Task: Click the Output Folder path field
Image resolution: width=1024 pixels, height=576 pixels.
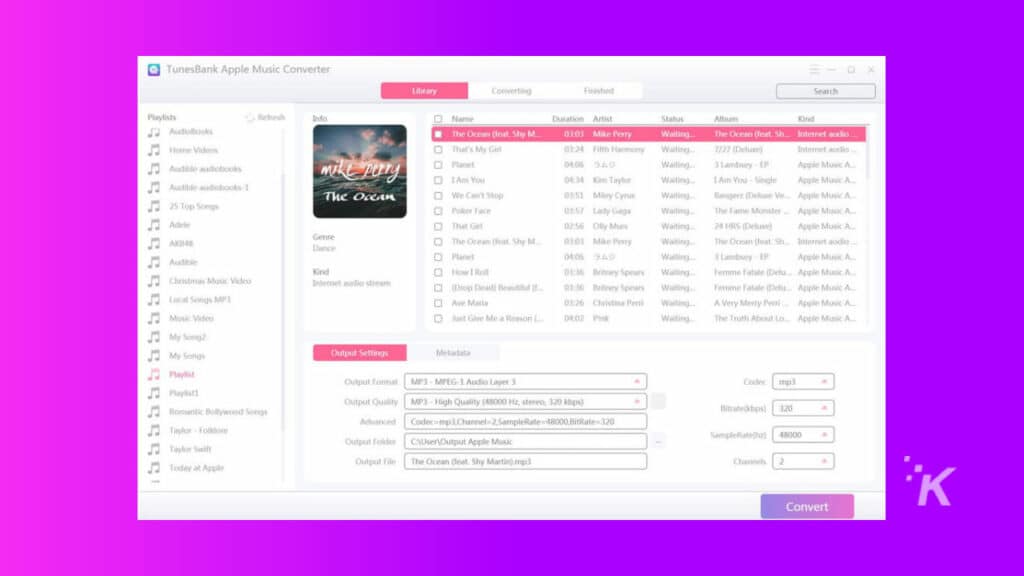Action: (525, 442)
